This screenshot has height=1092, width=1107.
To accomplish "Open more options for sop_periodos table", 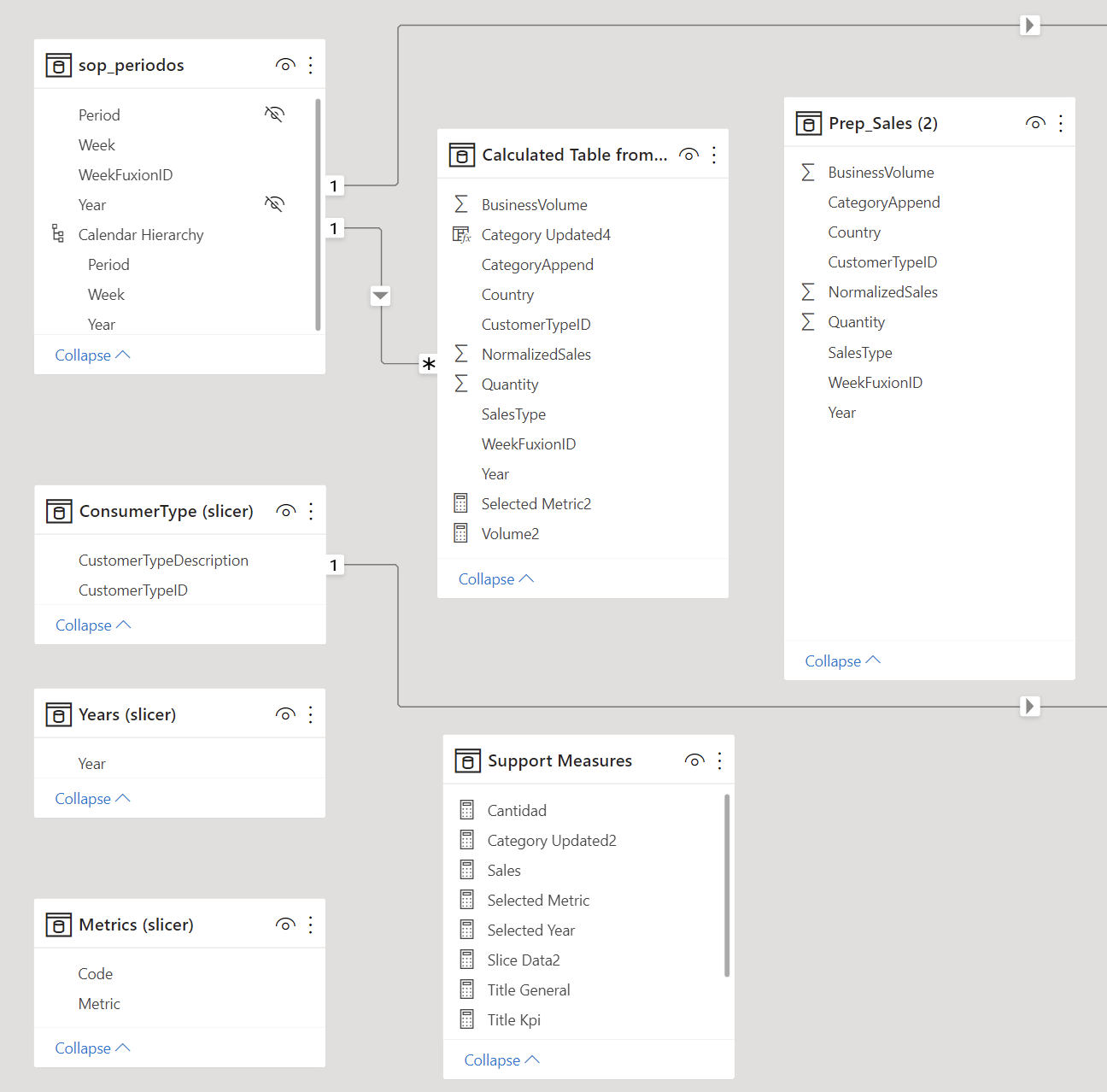I will [311, 65].
